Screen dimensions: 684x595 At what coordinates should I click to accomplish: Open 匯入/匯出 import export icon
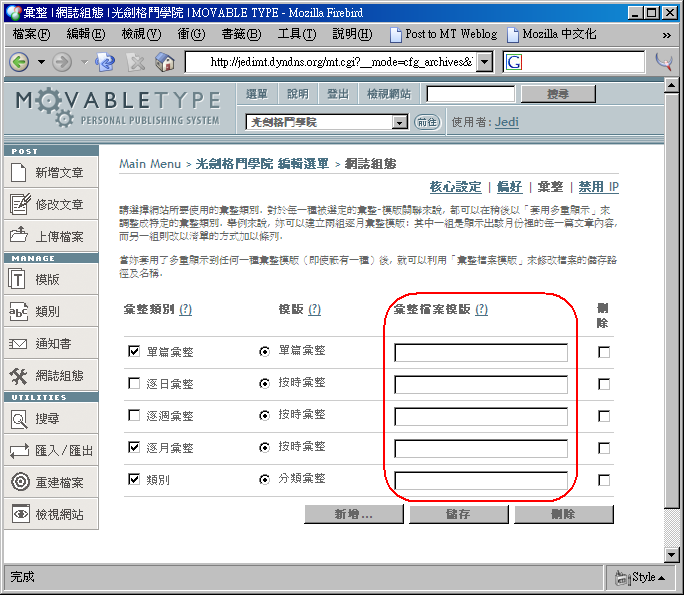click(x=19, y=451)
